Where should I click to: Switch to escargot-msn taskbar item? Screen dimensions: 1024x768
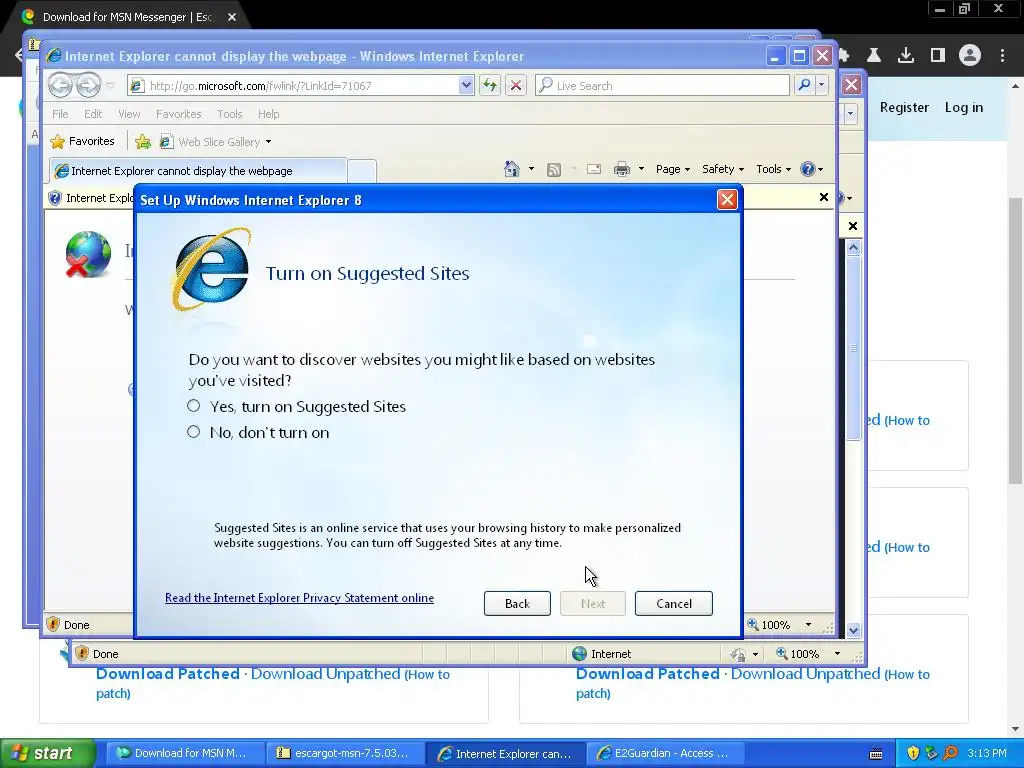(344, 753)
